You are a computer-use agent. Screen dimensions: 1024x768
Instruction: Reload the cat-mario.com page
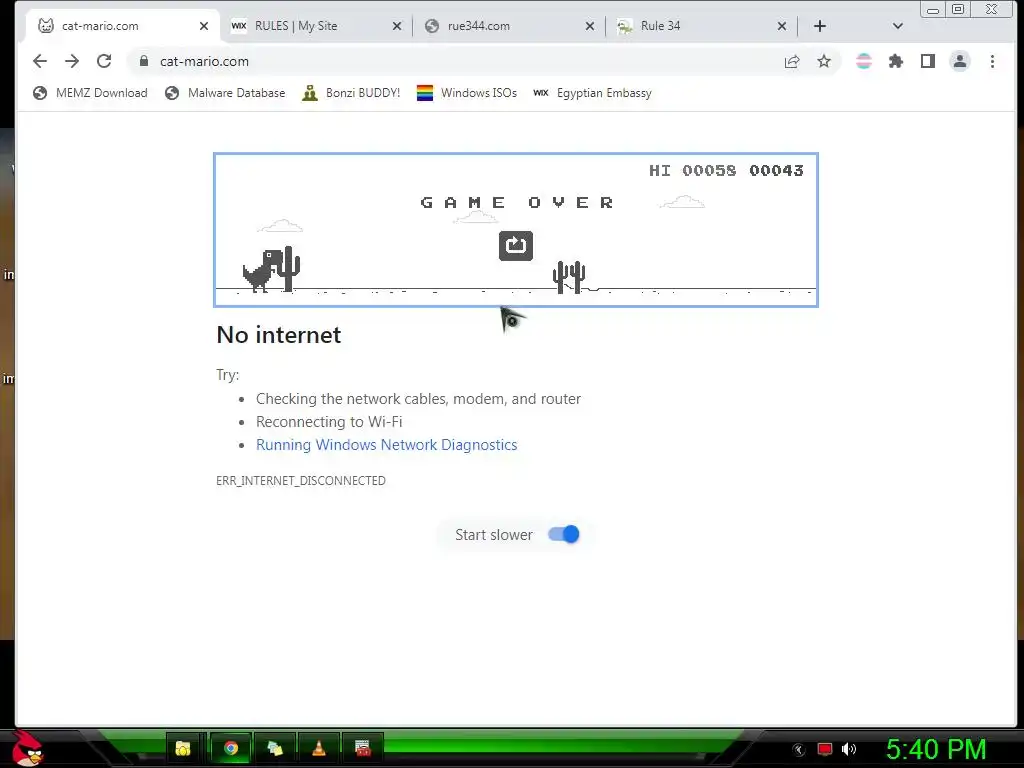tap(104, 61)
